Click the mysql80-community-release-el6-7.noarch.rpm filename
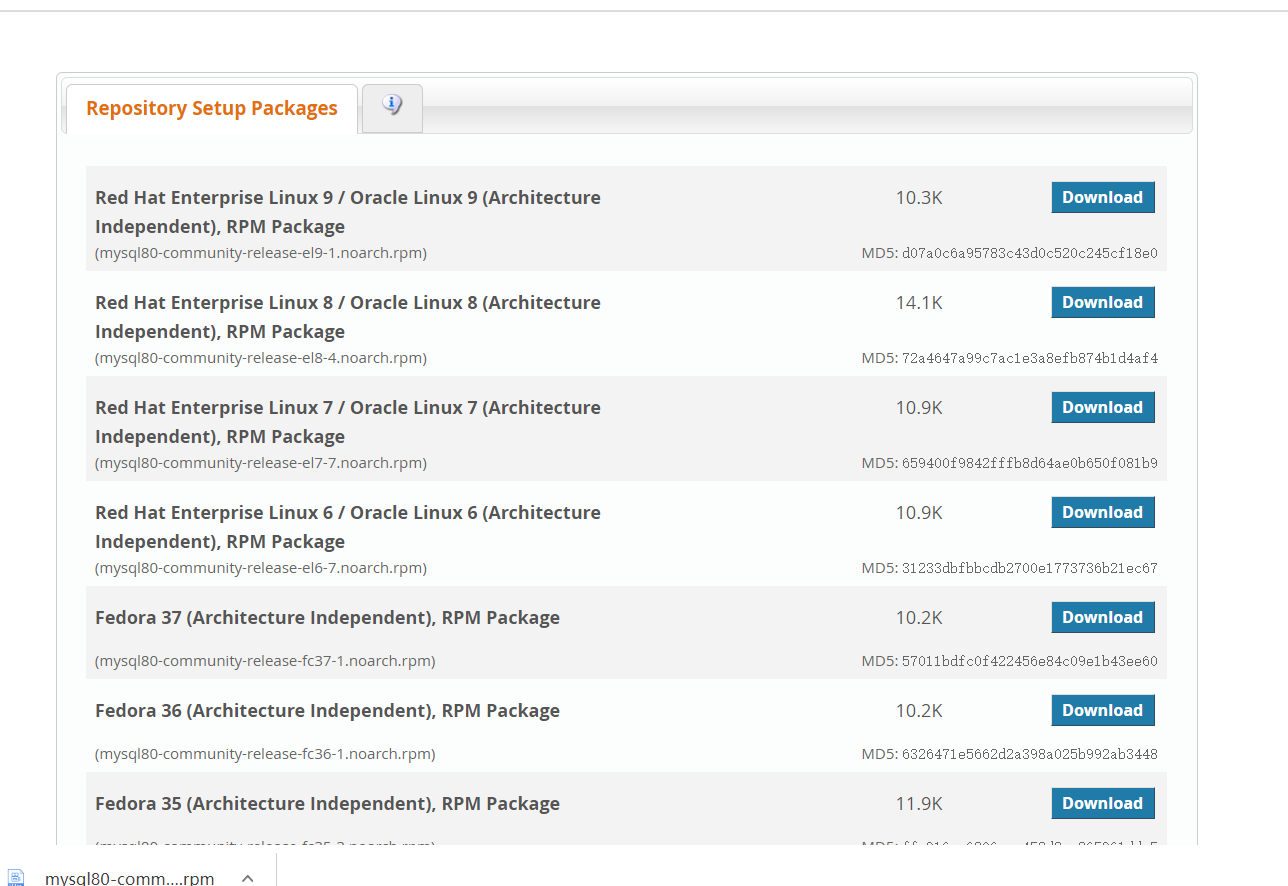This screenshot has height=886, width=1288. pos(261,568)
